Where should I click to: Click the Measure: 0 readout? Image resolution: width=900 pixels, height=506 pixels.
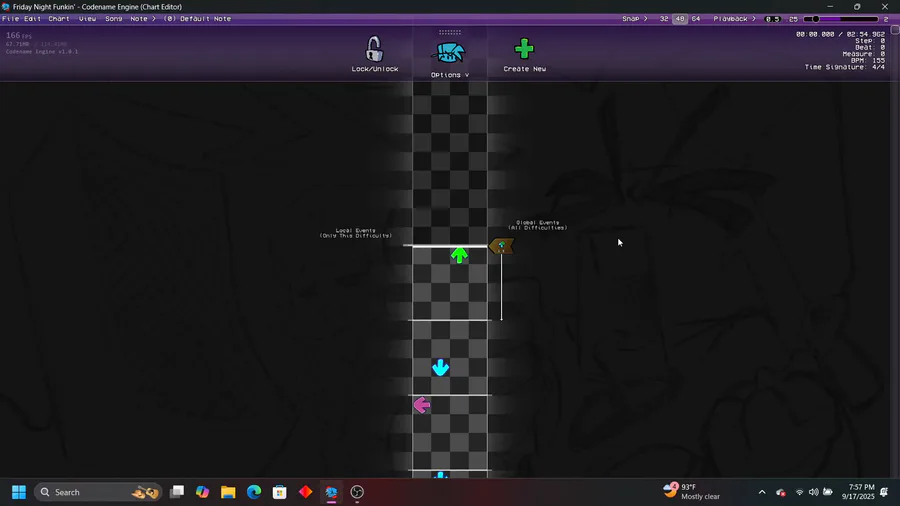click(864, 54)
